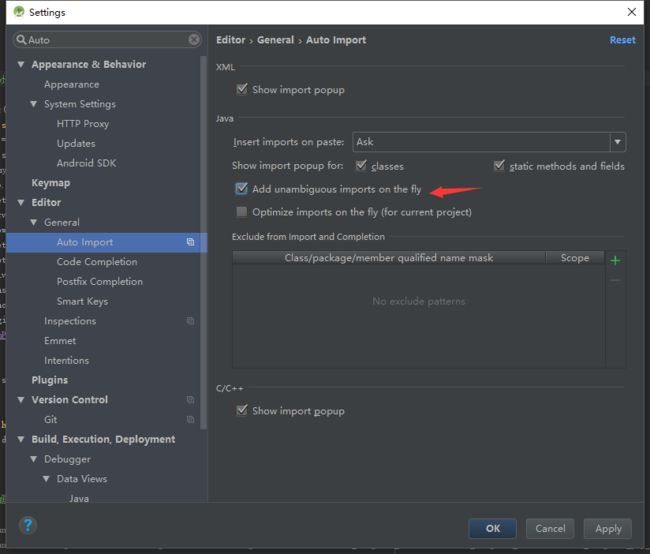Click the project-level icon beside Version Control
The width and height of the screenshot is (650, 554).
tap(190, 399)
